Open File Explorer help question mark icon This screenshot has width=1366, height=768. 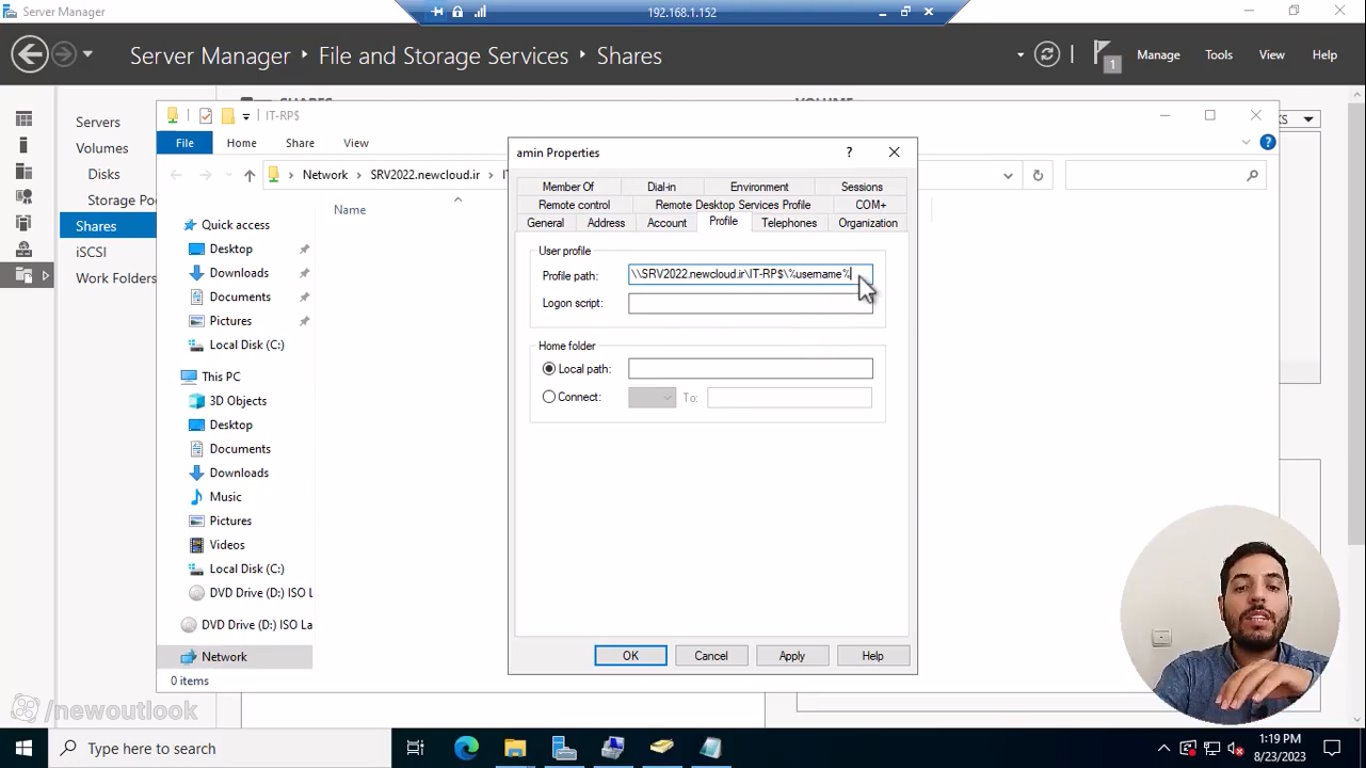click(1268, 143)
